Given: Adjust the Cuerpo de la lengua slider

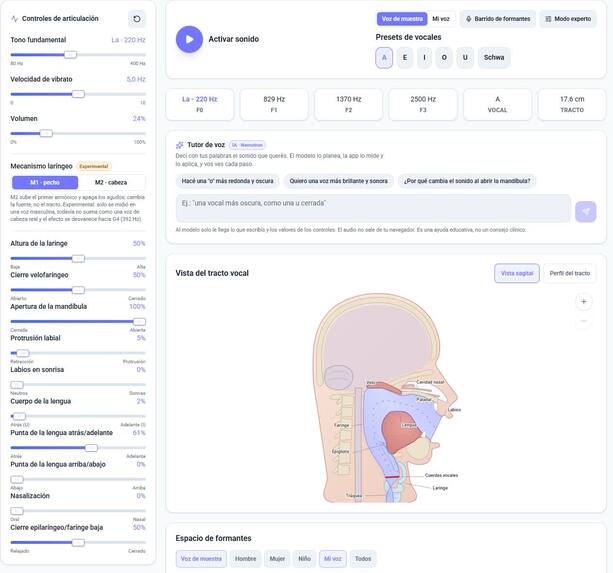Looking at the screenshot, I should pyautogui.click(x=78, y=416).
